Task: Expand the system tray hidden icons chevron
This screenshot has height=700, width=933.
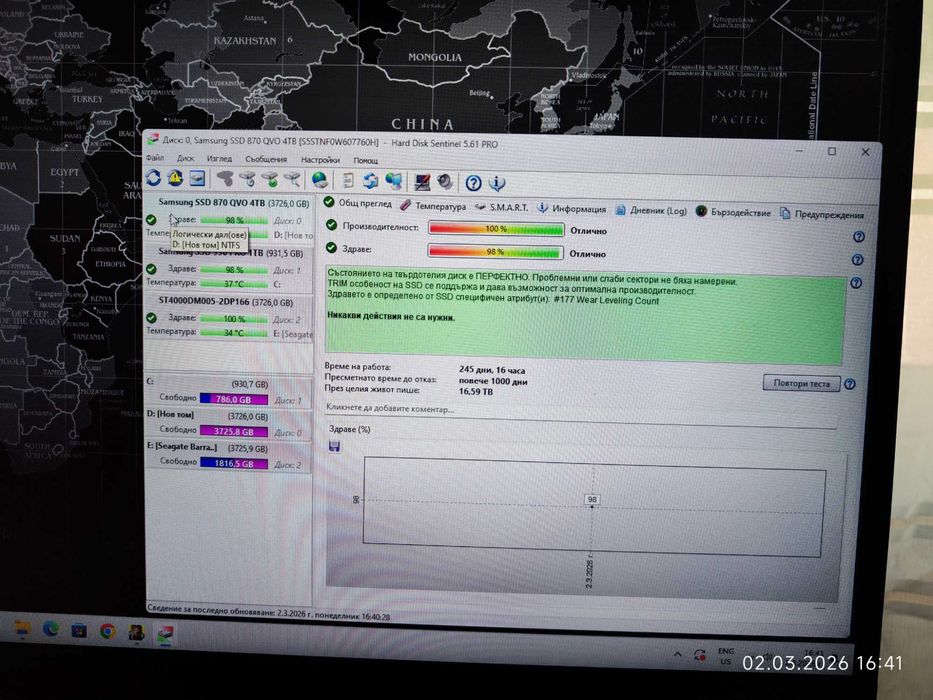Action: tap(678, 654)
